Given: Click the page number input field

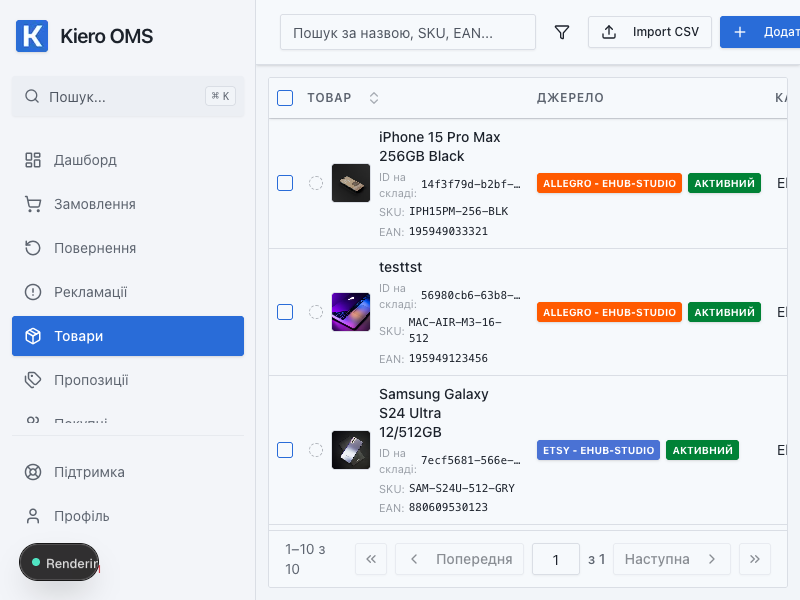Looking at the screenshot, I should tap(556, 559).
